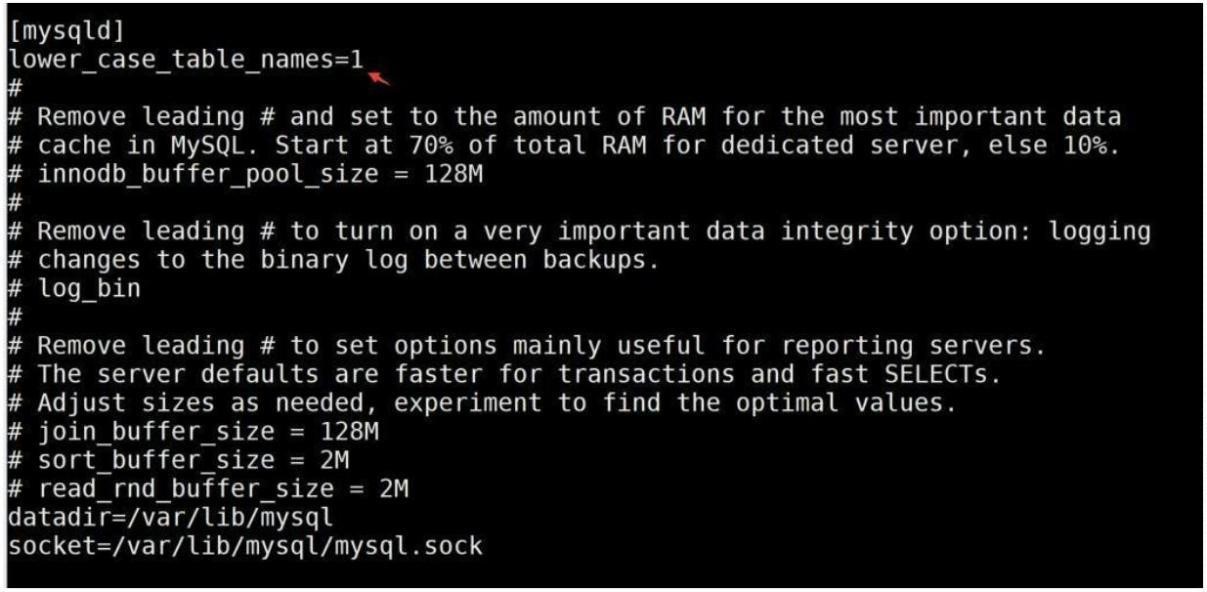
Task: Click the read_rnd_buffer_size = 2M line
Action: (209, 490)
